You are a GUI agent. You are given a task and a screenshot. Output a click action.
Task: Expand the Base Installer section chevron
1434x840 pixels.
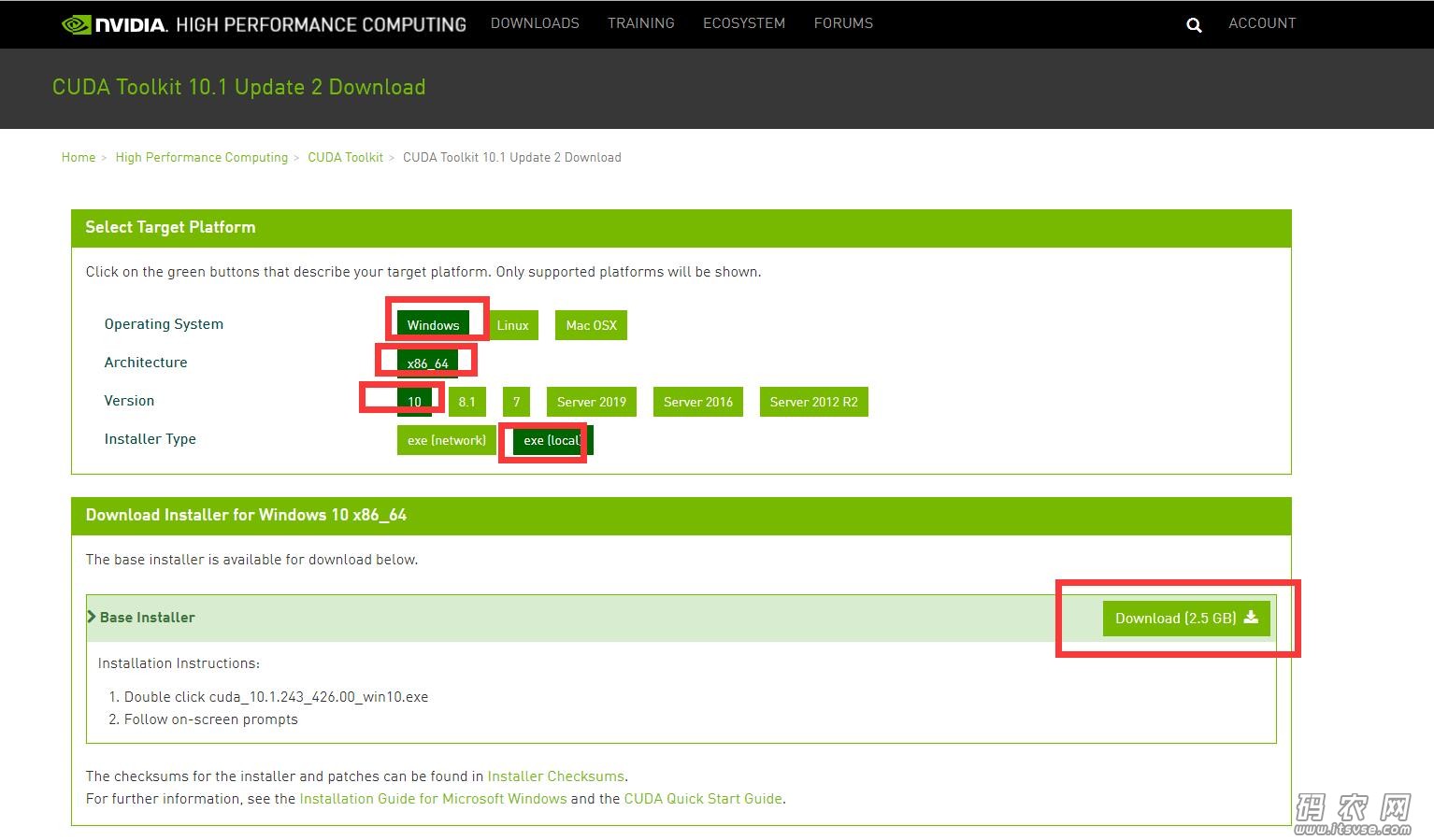[x=92, y=617]
